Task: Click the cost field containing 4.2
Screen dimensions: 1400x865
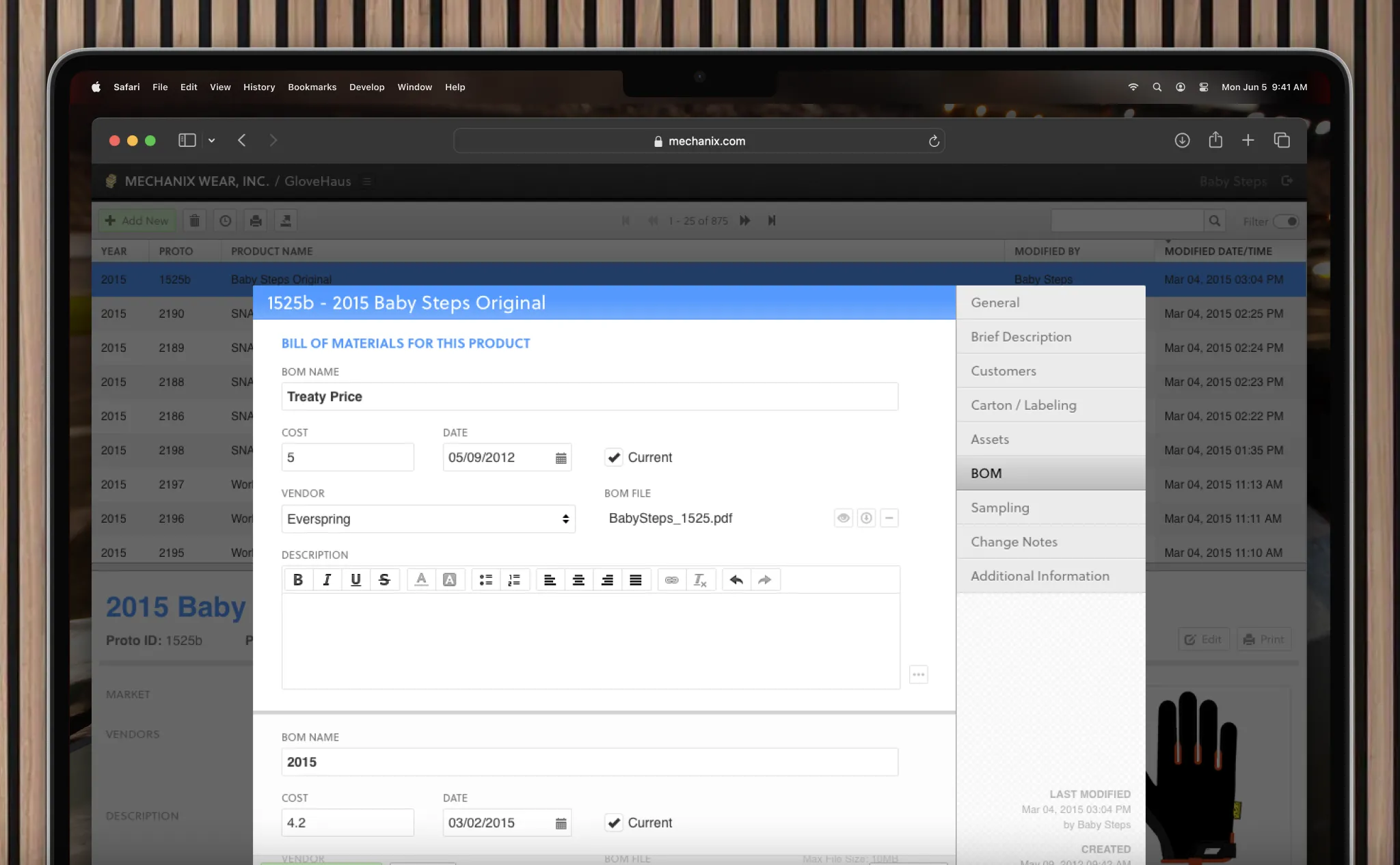Action: point(347,823)
